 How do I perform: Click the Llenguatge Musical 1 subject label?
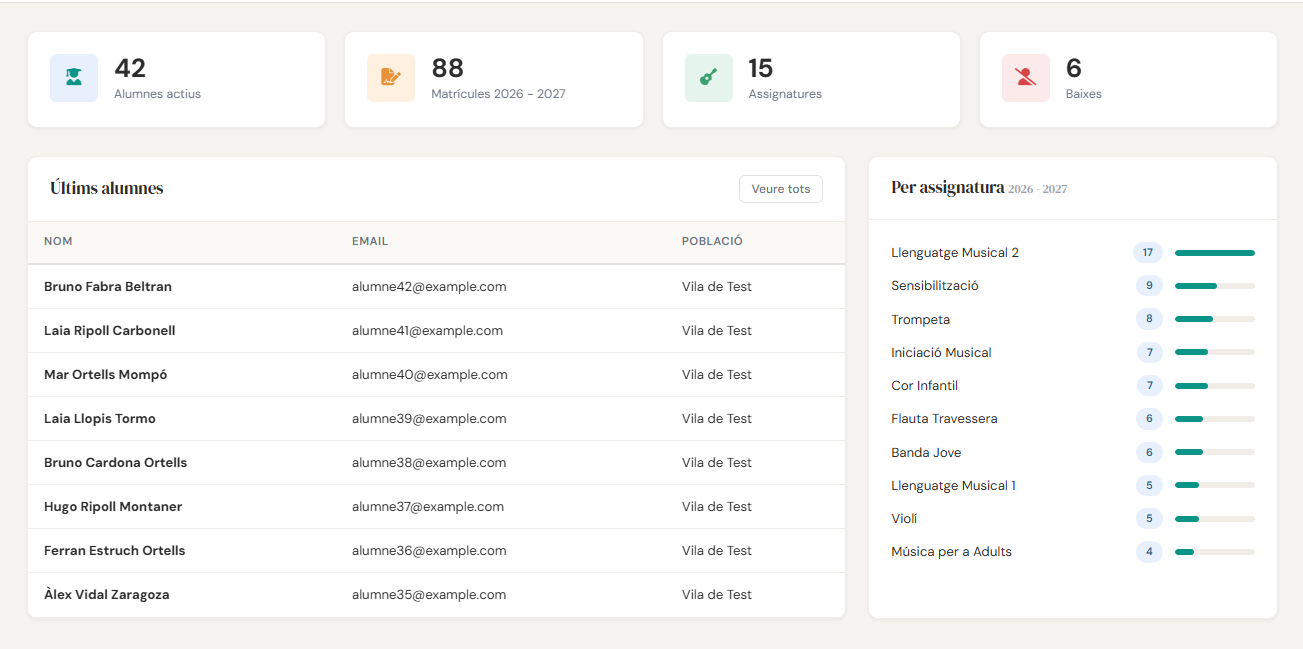[x=953, y=486]
